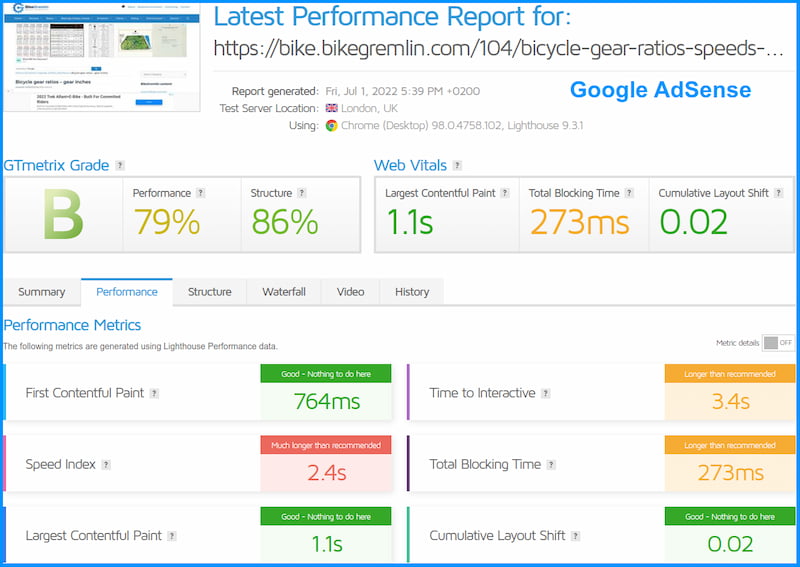Open the History tab
Image resolution: width=800 pixels, height=567 pixels.
[x=412, y=292]
